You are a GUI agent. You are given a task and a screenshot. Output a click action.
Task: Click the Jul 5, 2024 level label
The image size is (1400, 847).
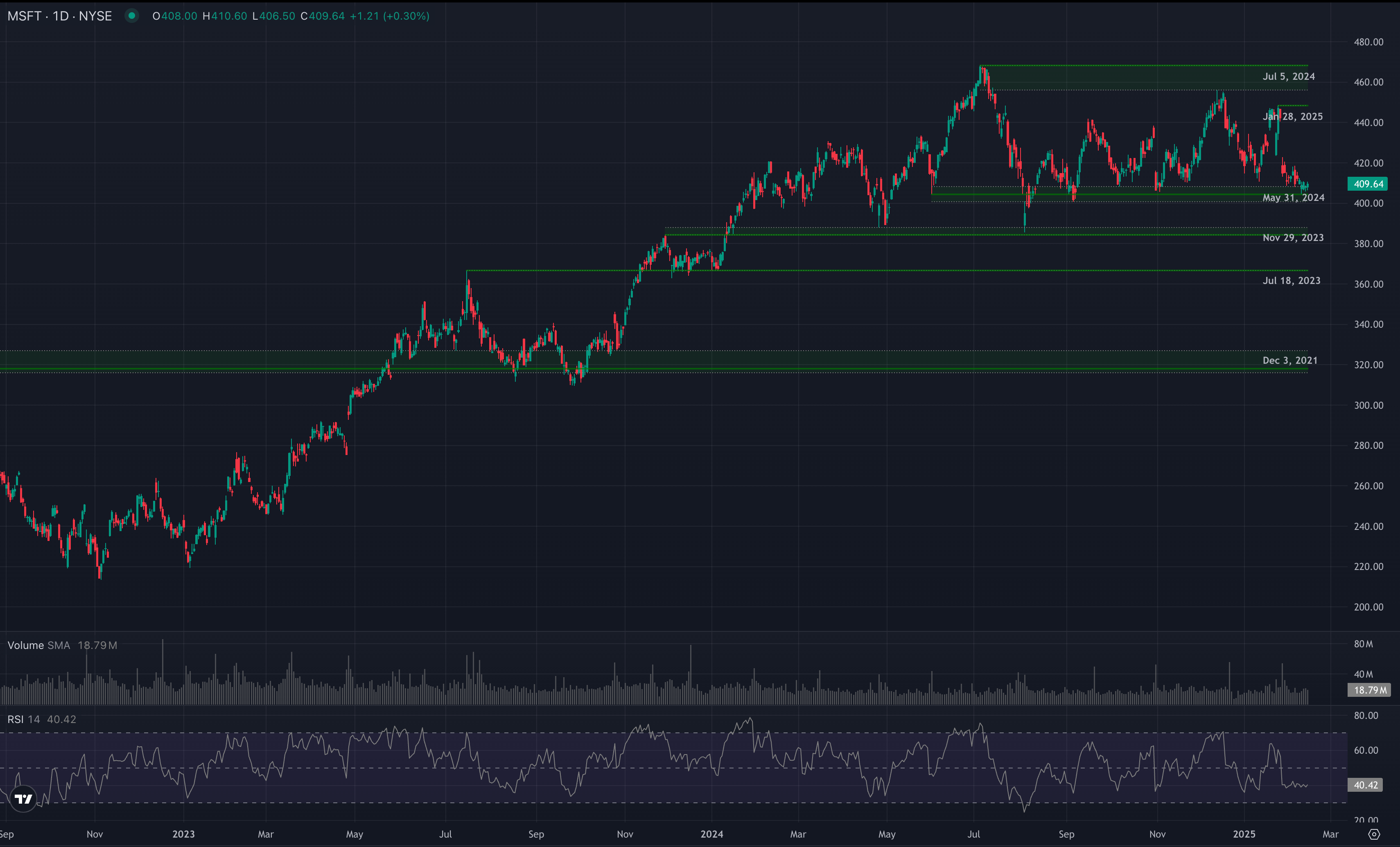1289,76
